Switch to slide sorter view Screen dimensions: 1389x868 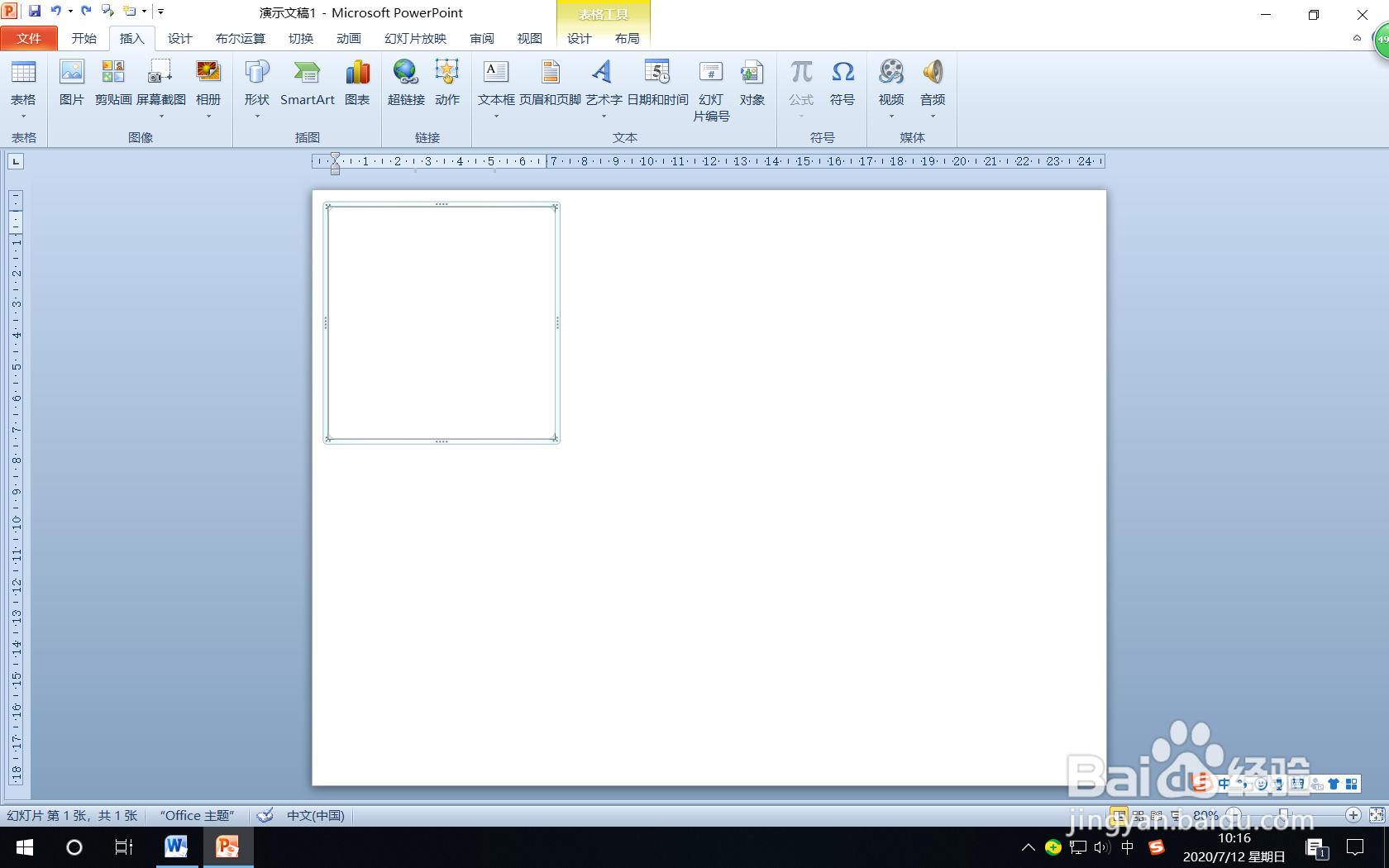1138,816
